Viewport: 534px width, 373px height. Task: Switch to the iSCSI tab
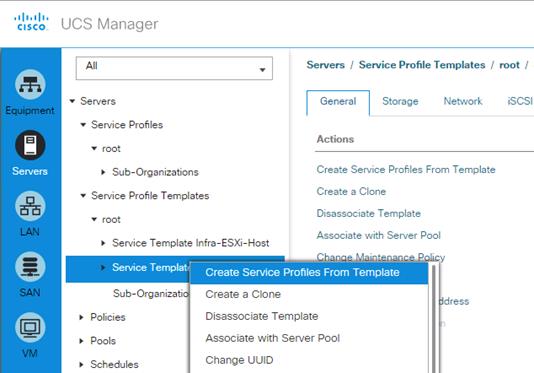point(520,101)
